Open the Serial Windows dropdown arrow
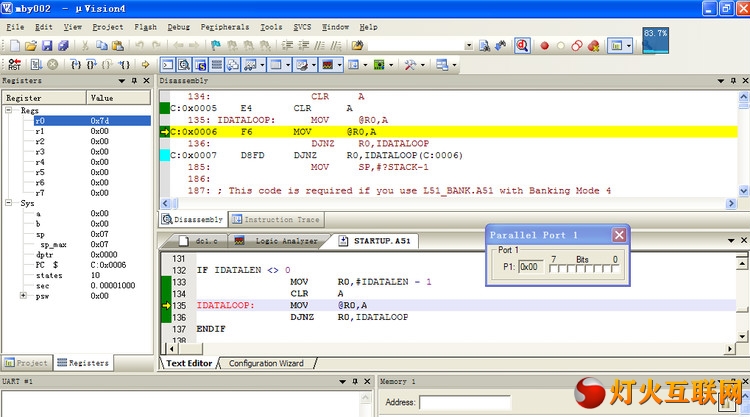This screenshot has width=750, height=417. tap(314, 65)
